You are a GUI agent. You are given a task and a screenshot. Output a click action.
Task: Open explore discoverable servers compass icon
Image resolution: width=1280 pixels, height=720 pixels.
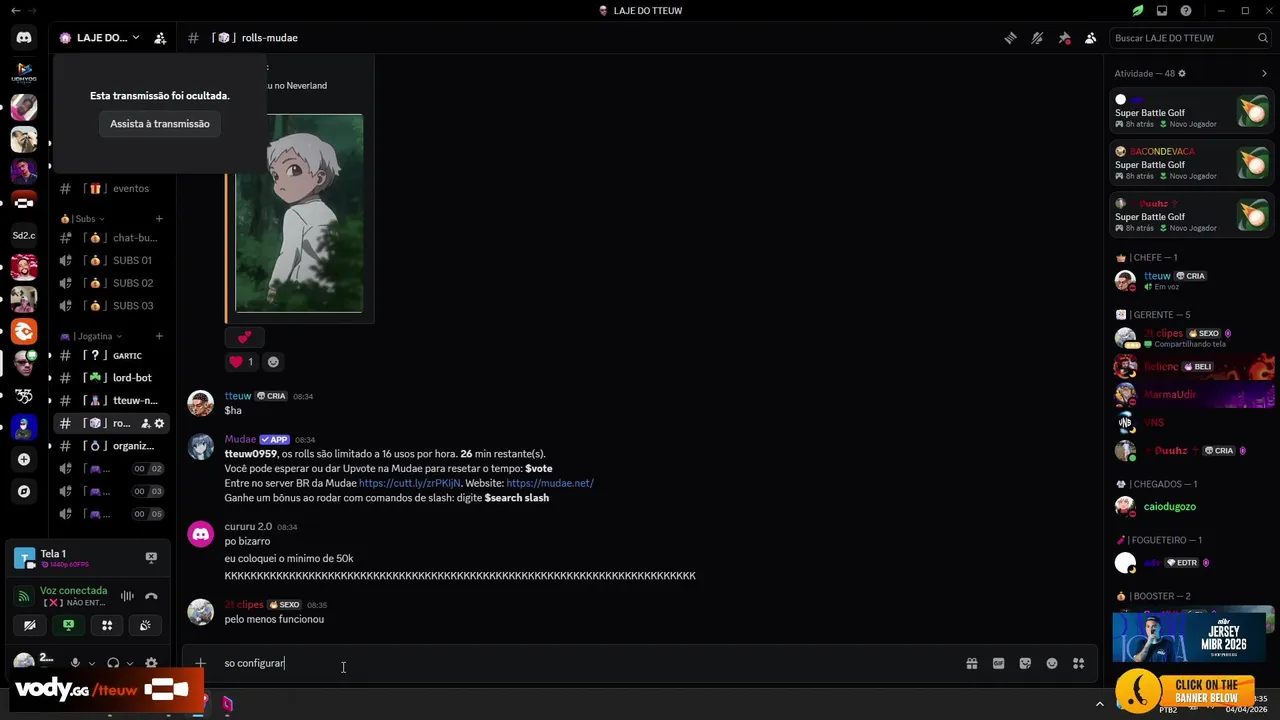tap(24, 491)
